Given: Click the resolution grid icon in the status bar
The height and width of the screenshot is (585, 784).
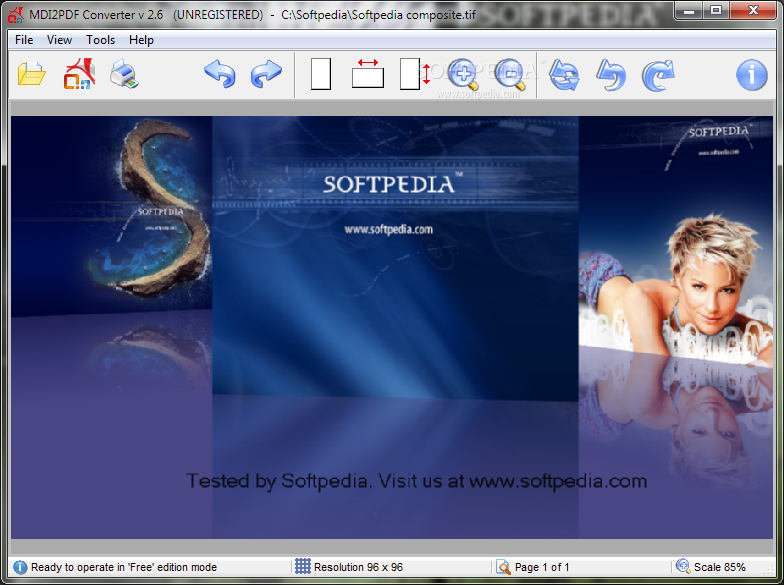Looking at the screenshot, I should [x=302, y=566].
